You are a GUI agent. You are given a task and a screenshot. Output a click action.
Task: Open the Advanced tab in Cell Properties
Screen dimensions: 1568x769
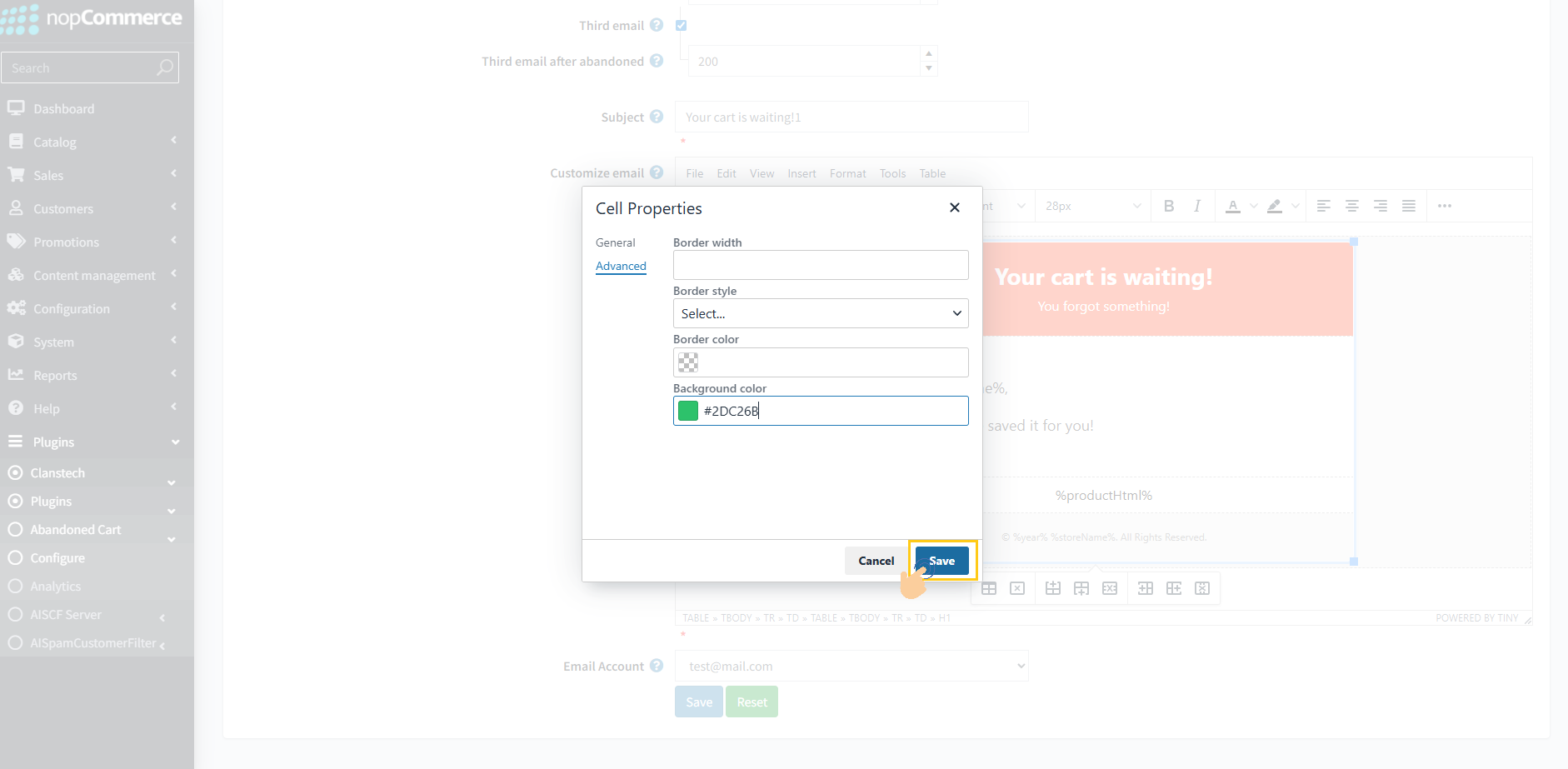[621, 266]
